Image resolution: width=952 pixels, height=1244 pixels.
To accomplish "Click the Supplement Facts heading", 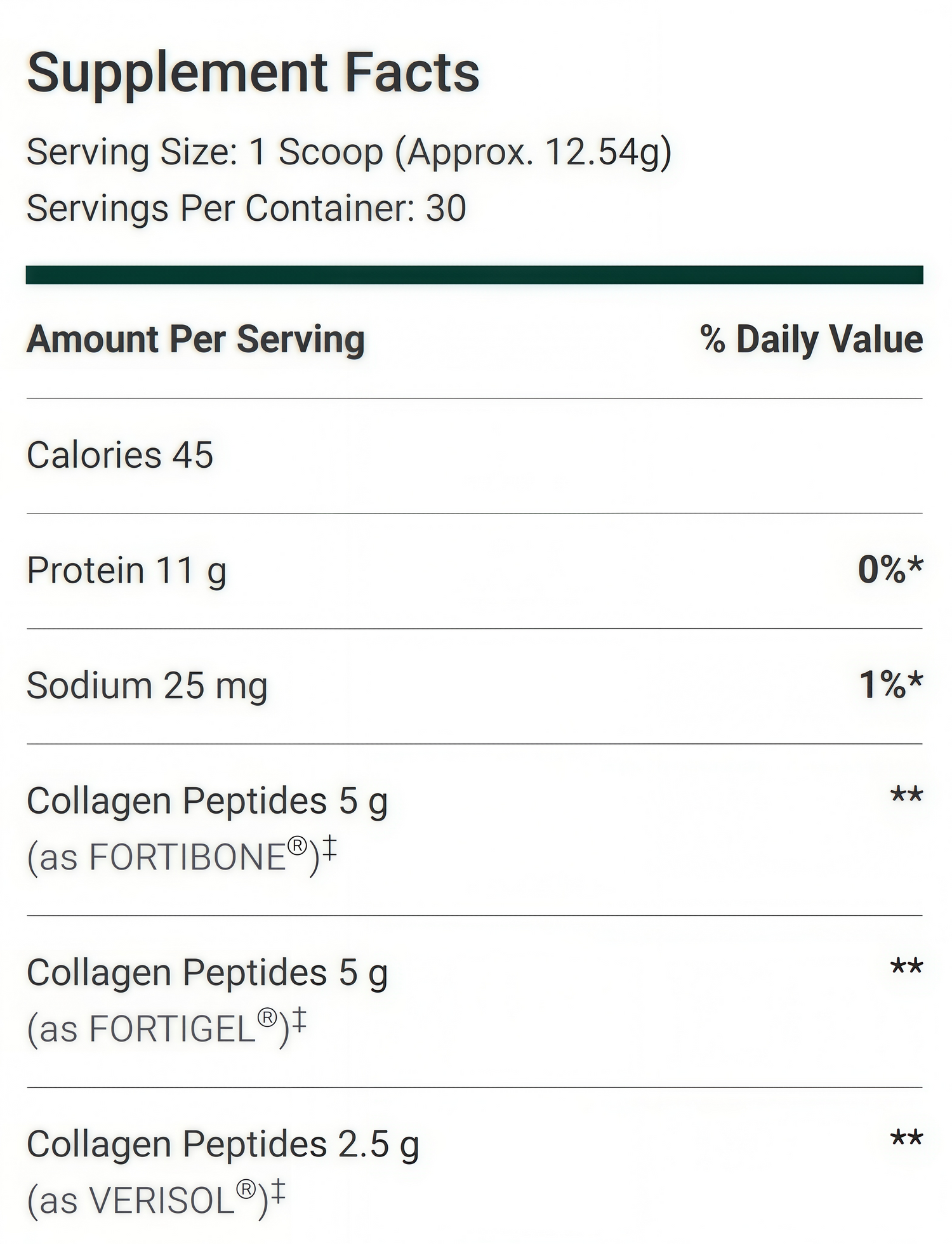I will 253,74.
